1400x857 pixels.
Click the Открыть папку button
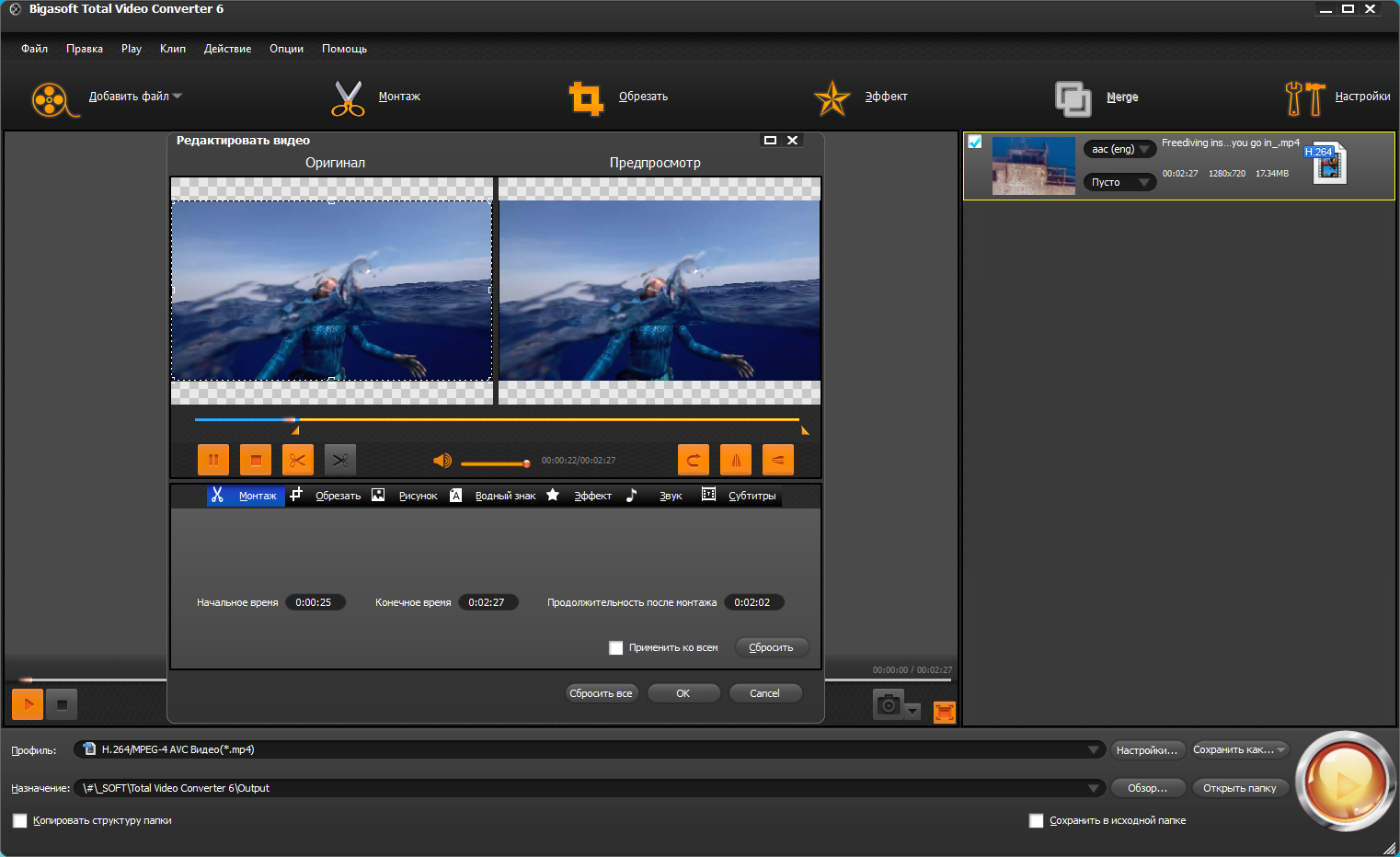[x=1240, y=788]
